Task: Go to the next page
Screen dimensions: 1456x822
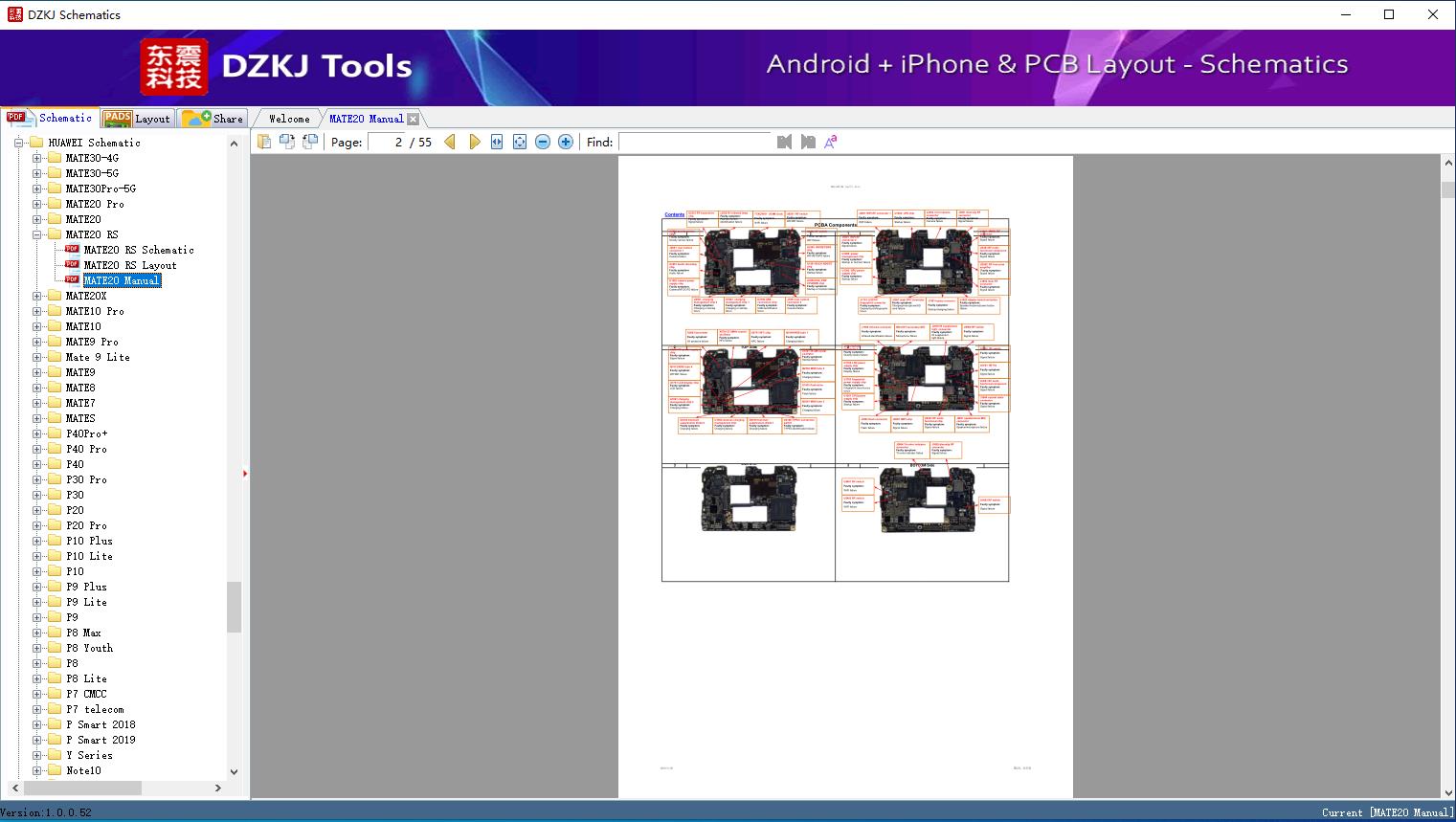Action: pyautogui.click(x=474, y=142)
